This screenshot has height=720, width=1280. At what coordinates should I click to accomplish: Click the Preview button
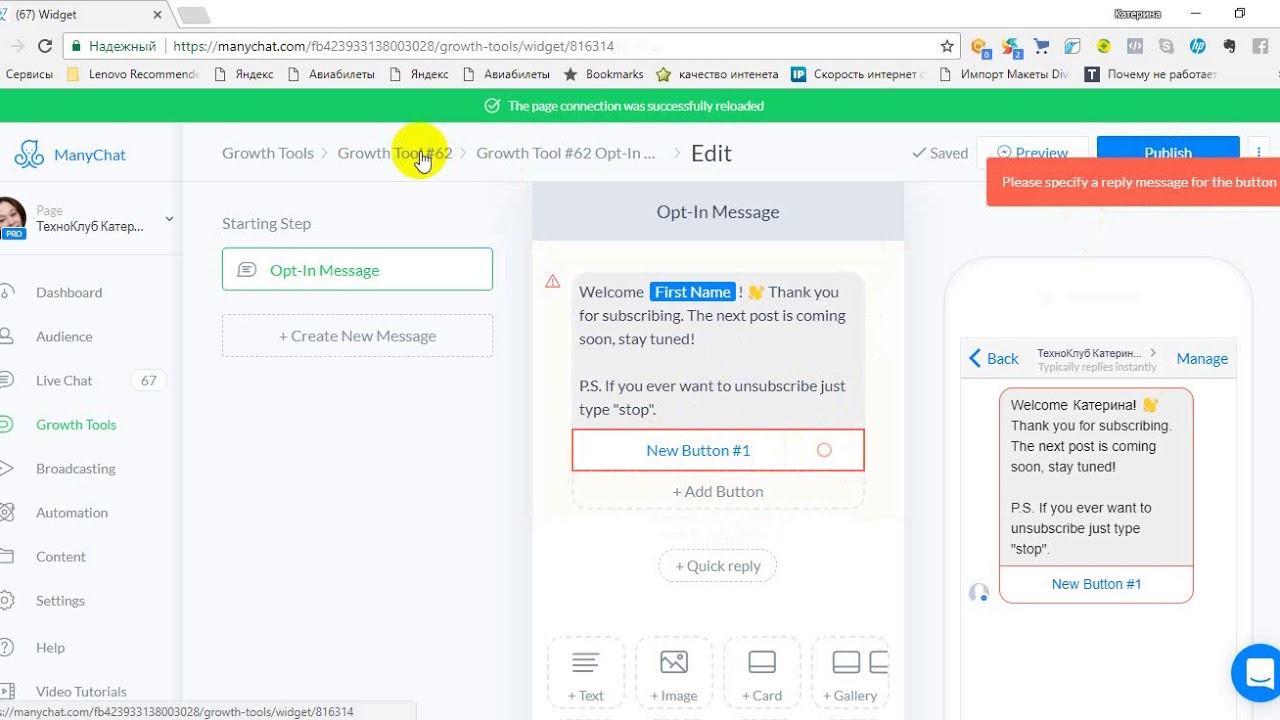click(x=1032, y=153)
